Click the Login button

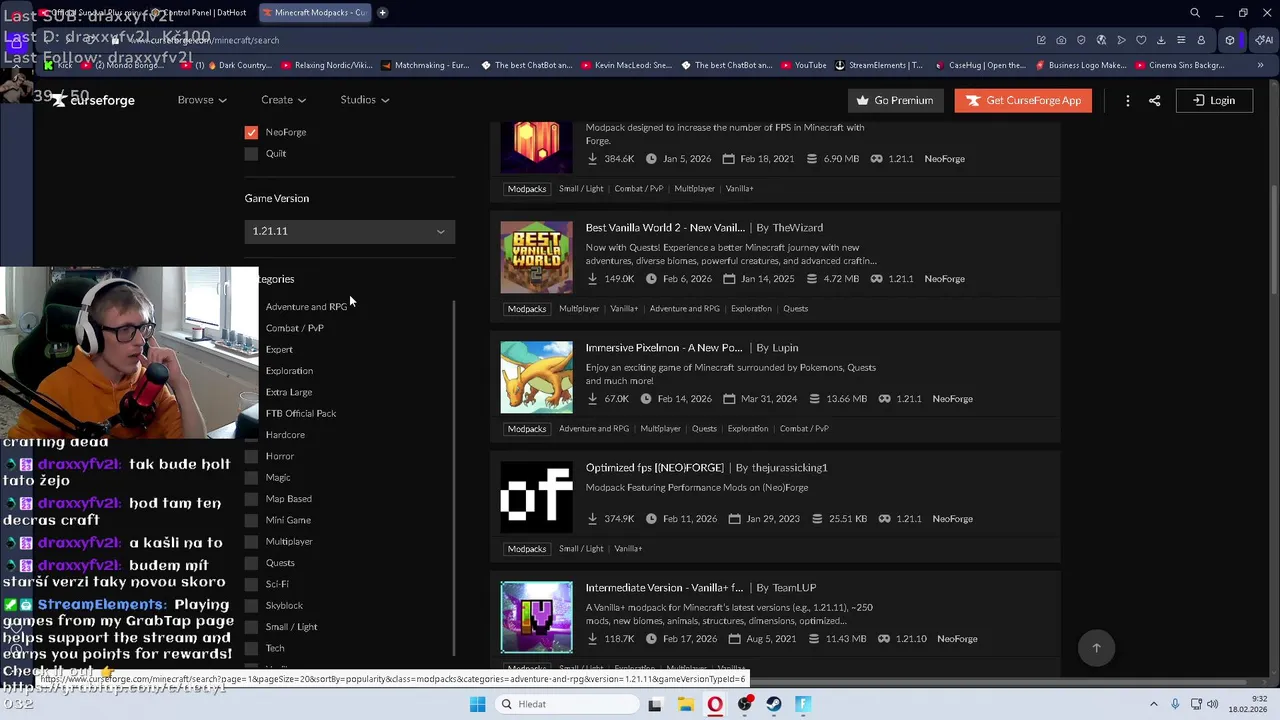click(x=1213, y=100)
